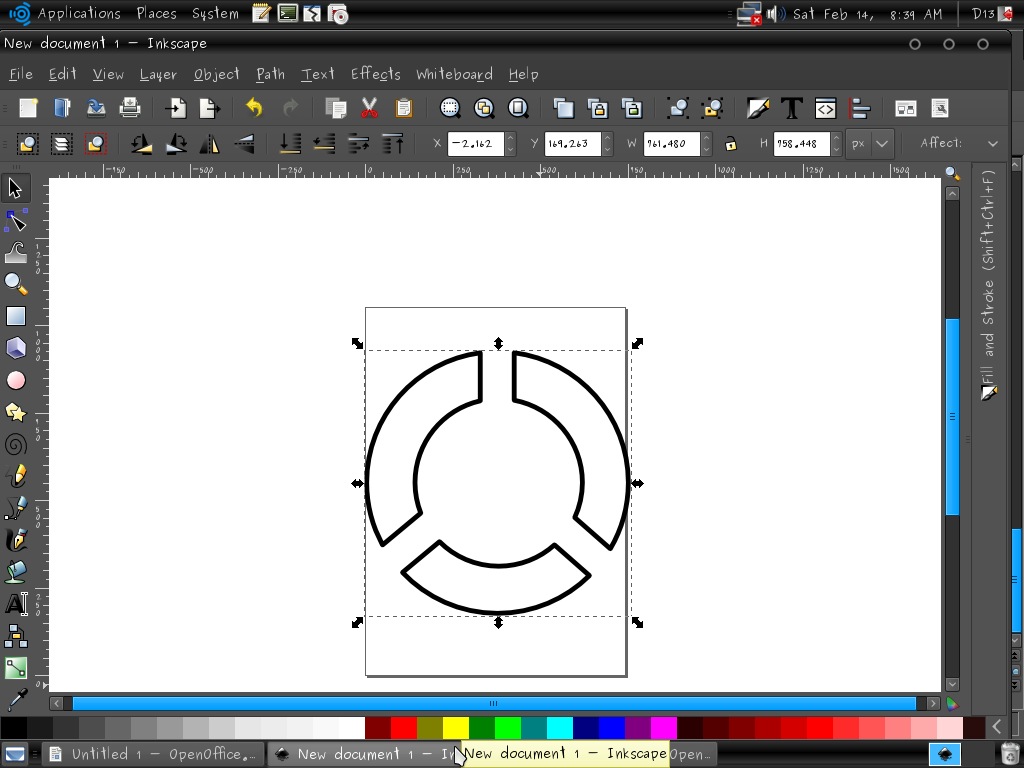Viewport: 1024px width, 768px height.
Task: Open the units dropdown showing px
Action: 868,143
